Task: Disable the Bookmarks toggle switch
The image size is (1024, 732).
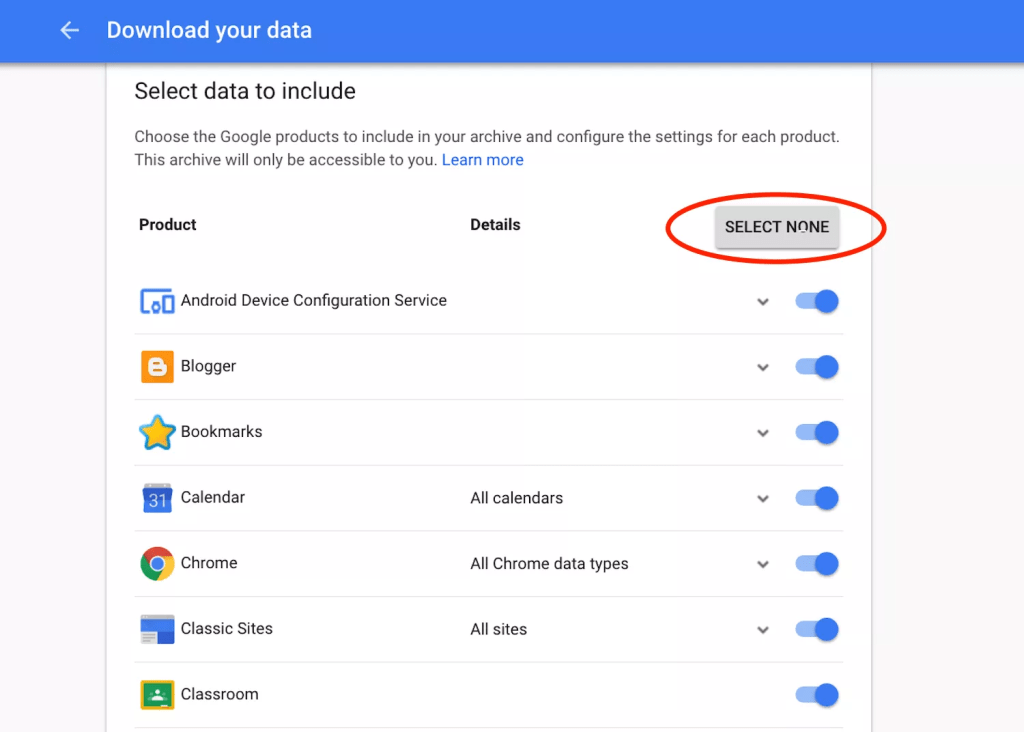Action: click(x=817, y=433)
